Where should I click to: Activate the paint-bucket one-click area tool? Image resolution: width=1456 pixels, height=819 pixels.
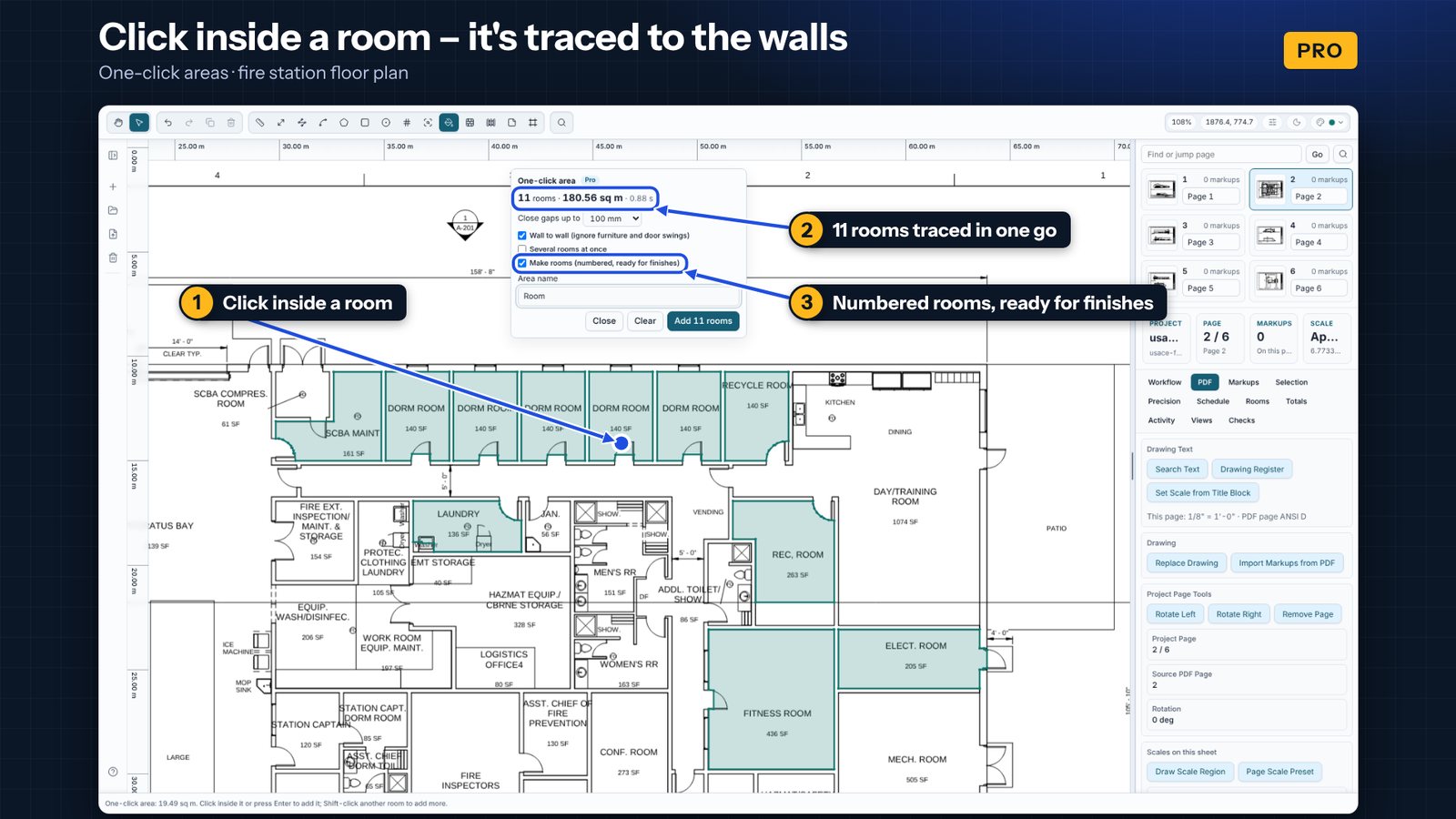click(449, 123)
